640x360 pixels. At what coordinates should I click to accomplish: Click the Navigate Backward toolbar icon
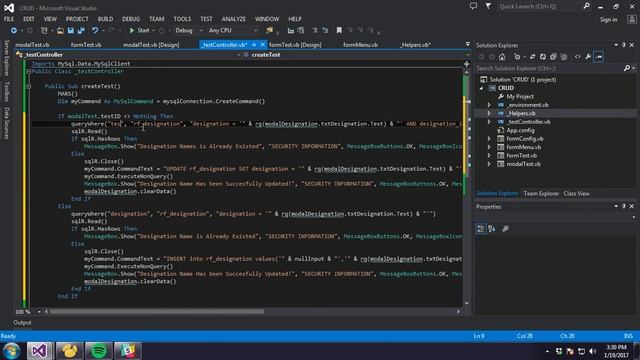coord(13,31)
